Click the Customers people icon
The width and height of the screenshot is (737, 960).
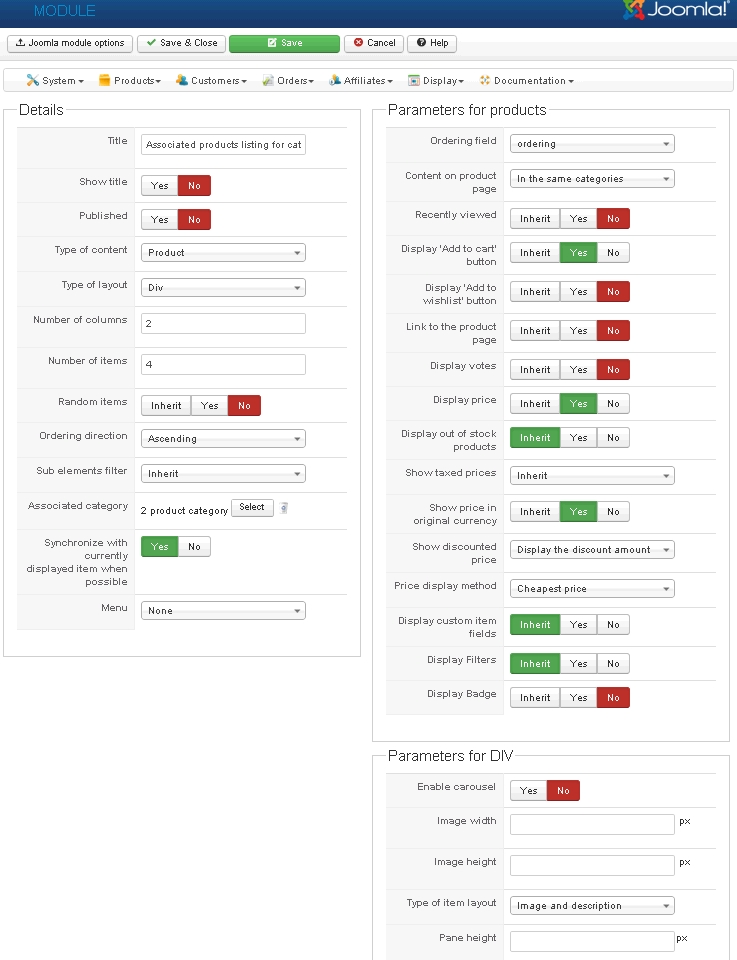pyautogui.click(x=182, y=81)
